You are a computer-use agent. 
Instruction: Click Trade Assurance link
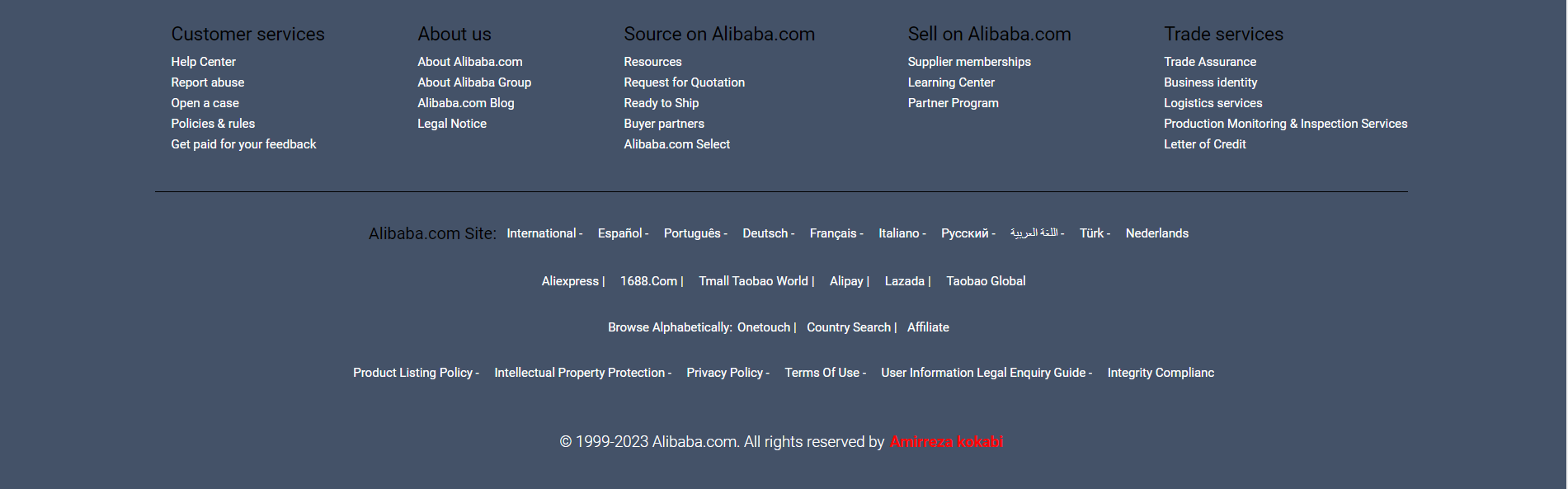tap(1209, 62)
